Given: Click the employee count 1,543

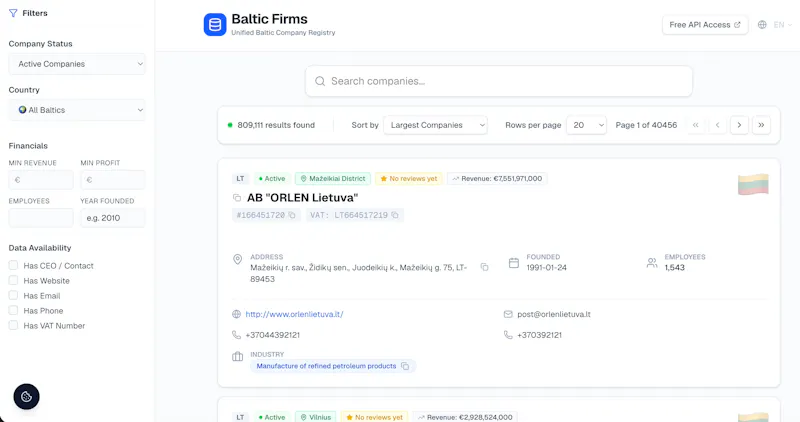Looking at the screenshot, I should click(674, 267).
